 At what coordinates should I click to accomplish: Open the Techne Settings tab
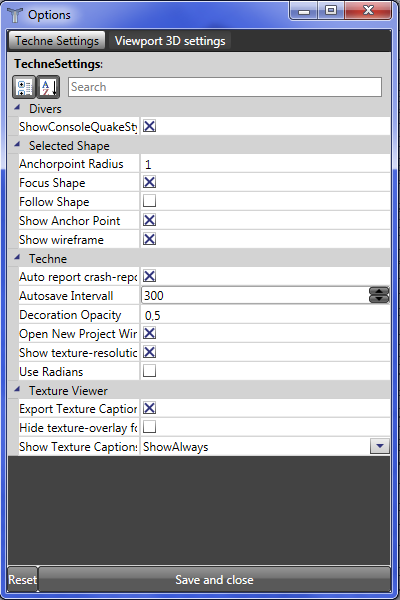[57, 41]
